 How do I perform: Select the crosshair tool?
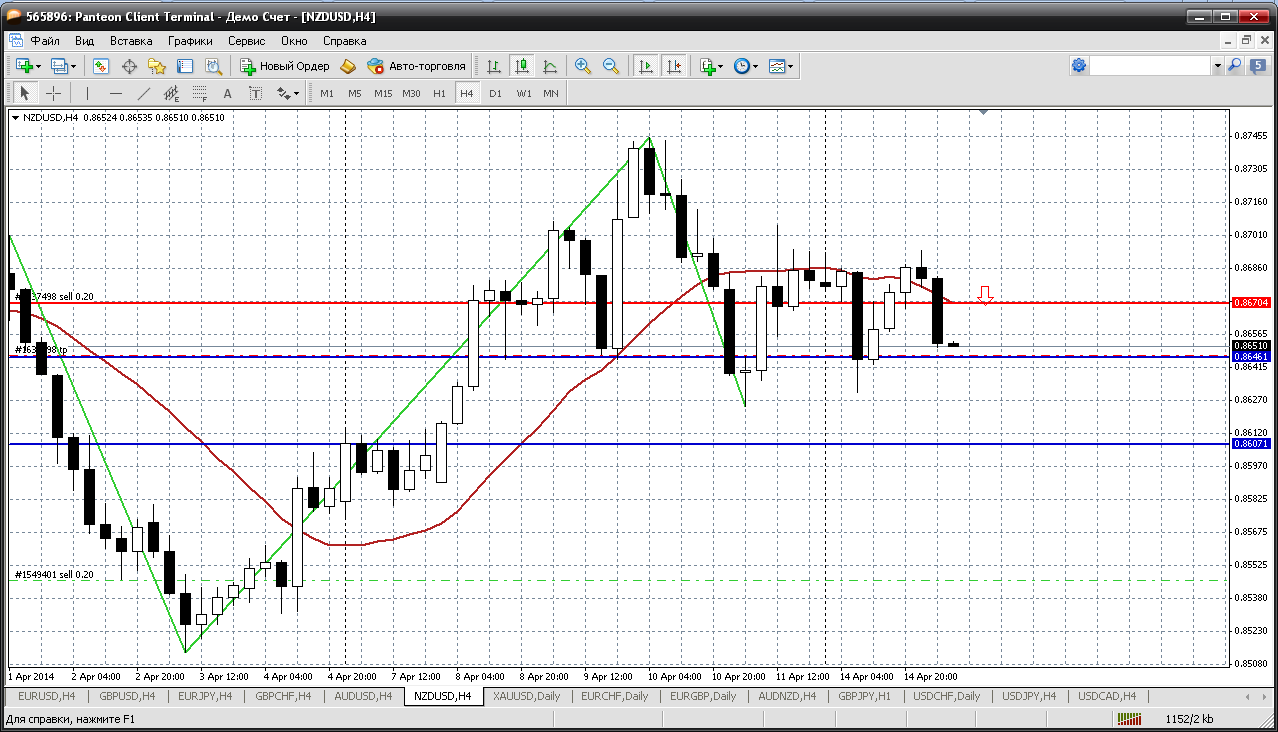pyautogui.click(x=53, y=93)
